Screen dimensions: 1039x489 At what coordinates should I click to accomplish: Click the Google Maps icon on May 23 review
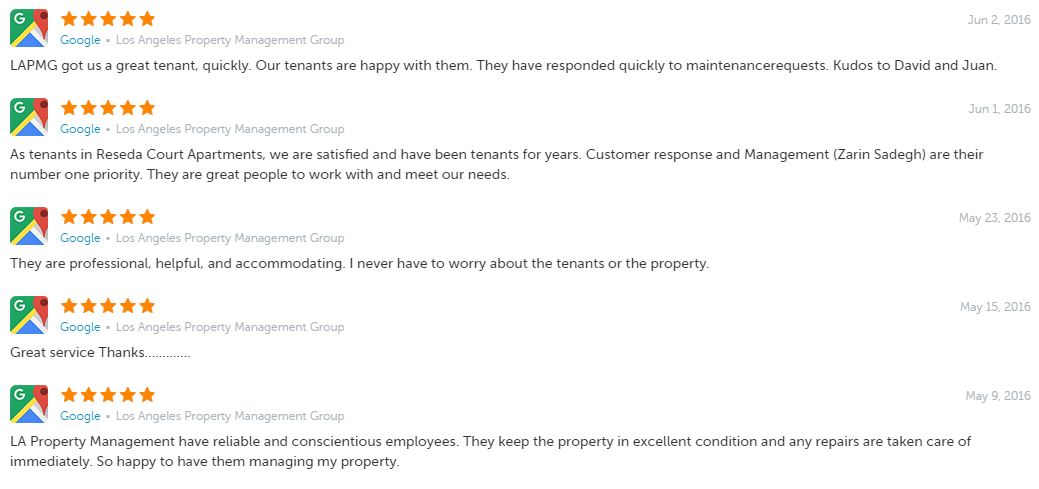(29, 226)
